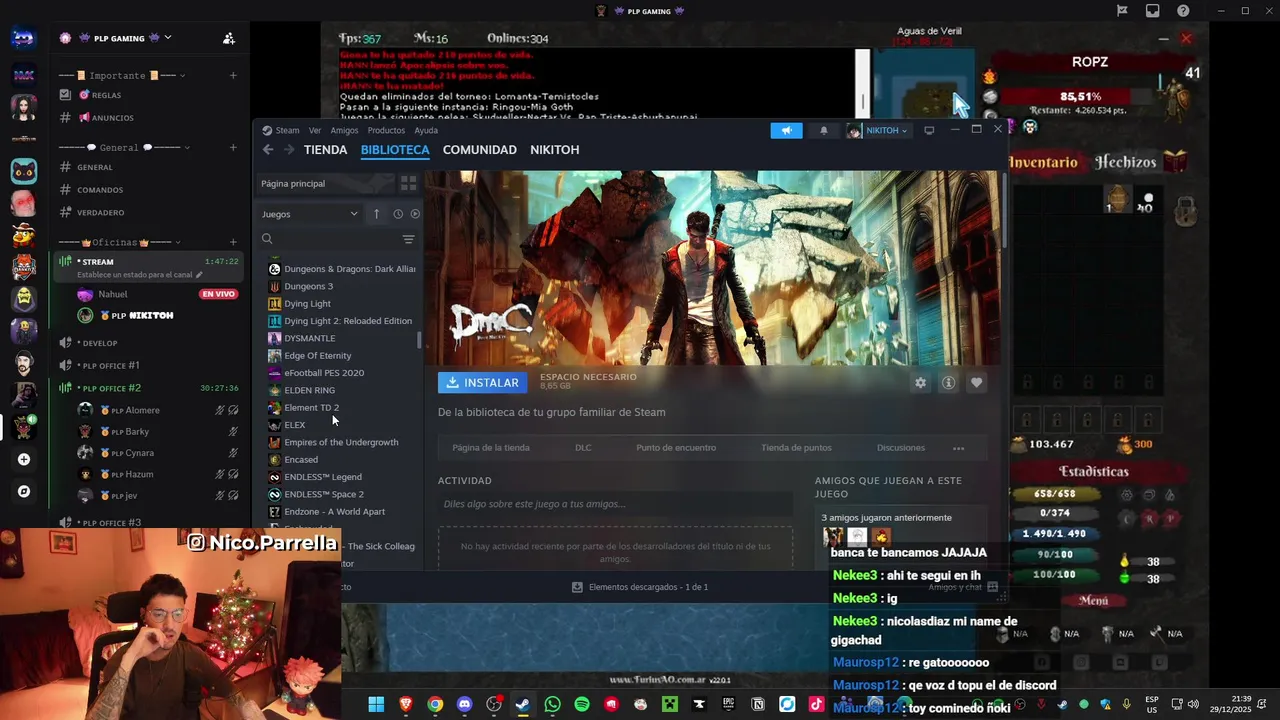Image resolution: width=1280 pixels, height=720 pixels.
Task: Click the INSTALAR button
Action: [x=482, y=383]
